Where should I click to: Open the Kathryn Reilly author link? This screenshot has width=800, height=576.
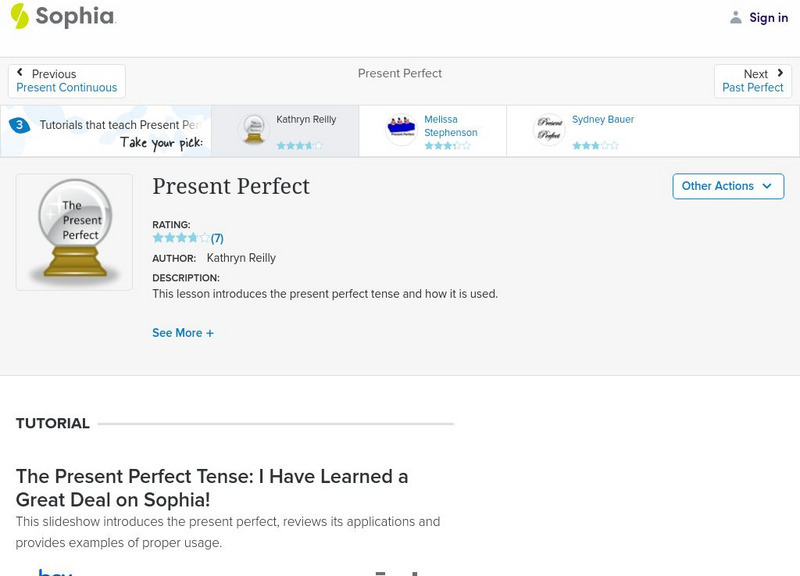(239, 257)
